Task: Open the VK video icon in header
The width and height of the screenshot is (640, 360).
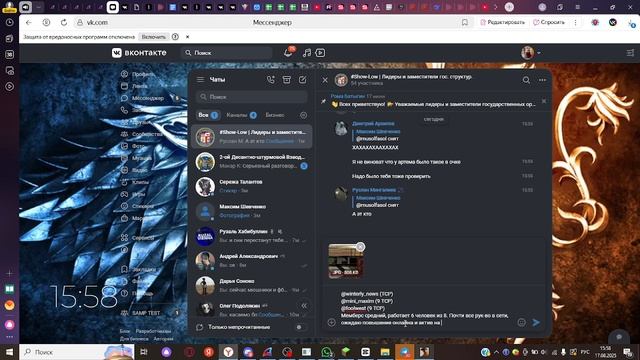Action: click(x=320, y=53)
